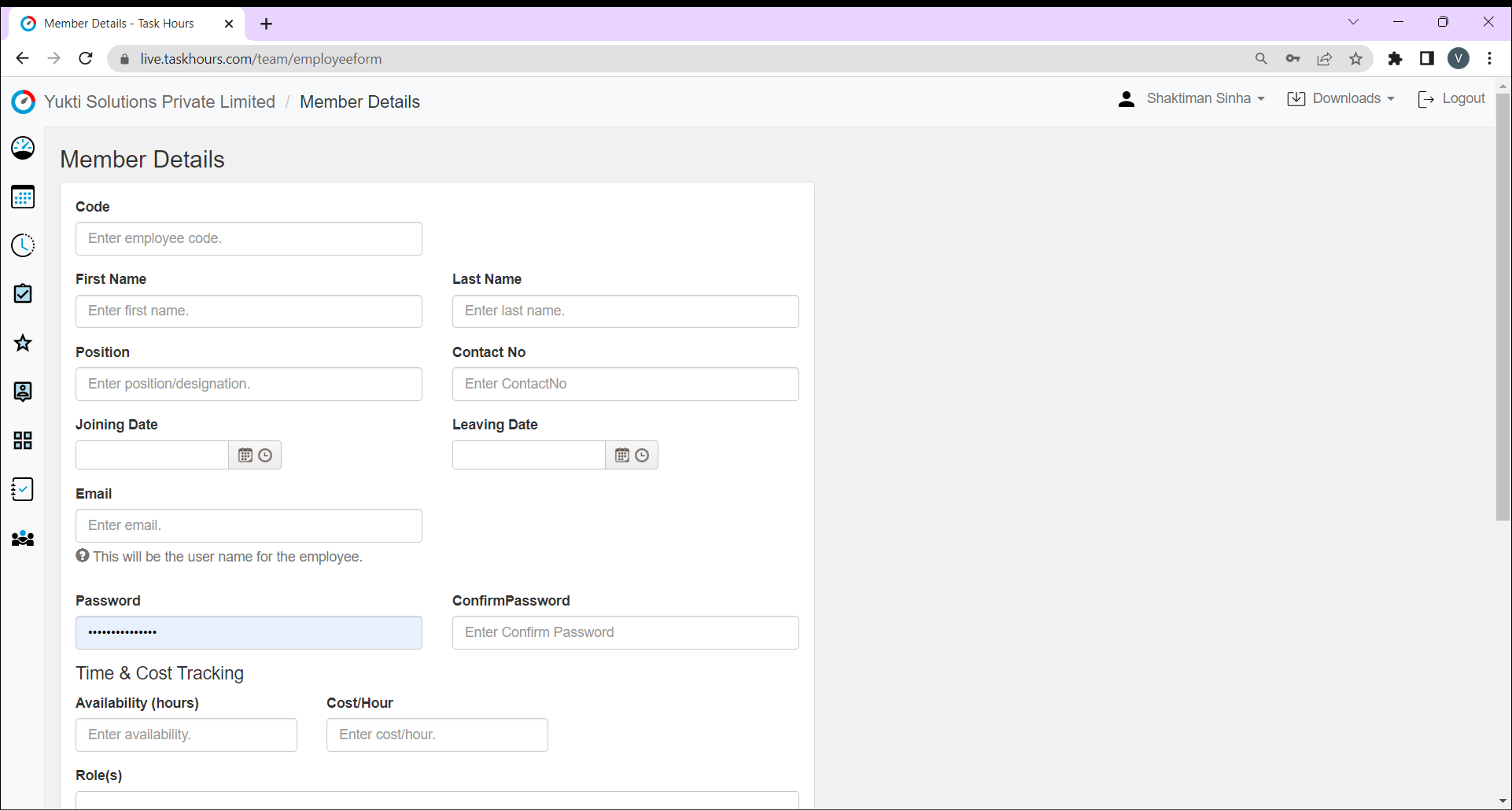Focus the employee Code field

coord(249,238)
